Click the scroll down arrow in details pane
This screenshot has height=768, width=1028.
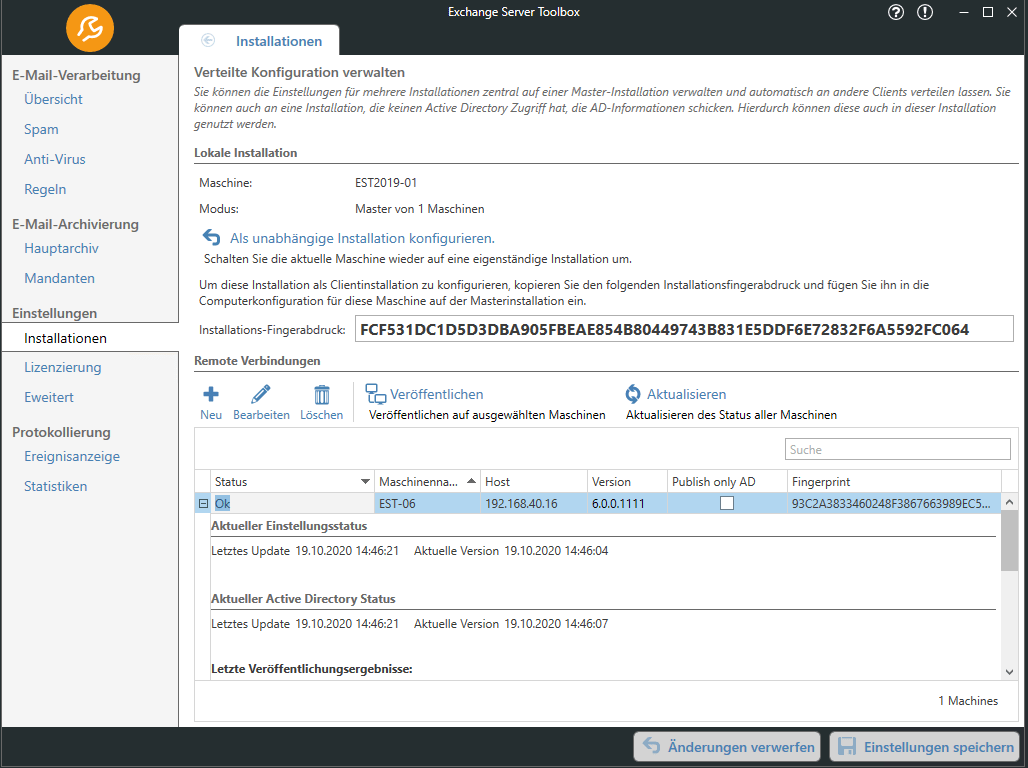coord(1010,672)
